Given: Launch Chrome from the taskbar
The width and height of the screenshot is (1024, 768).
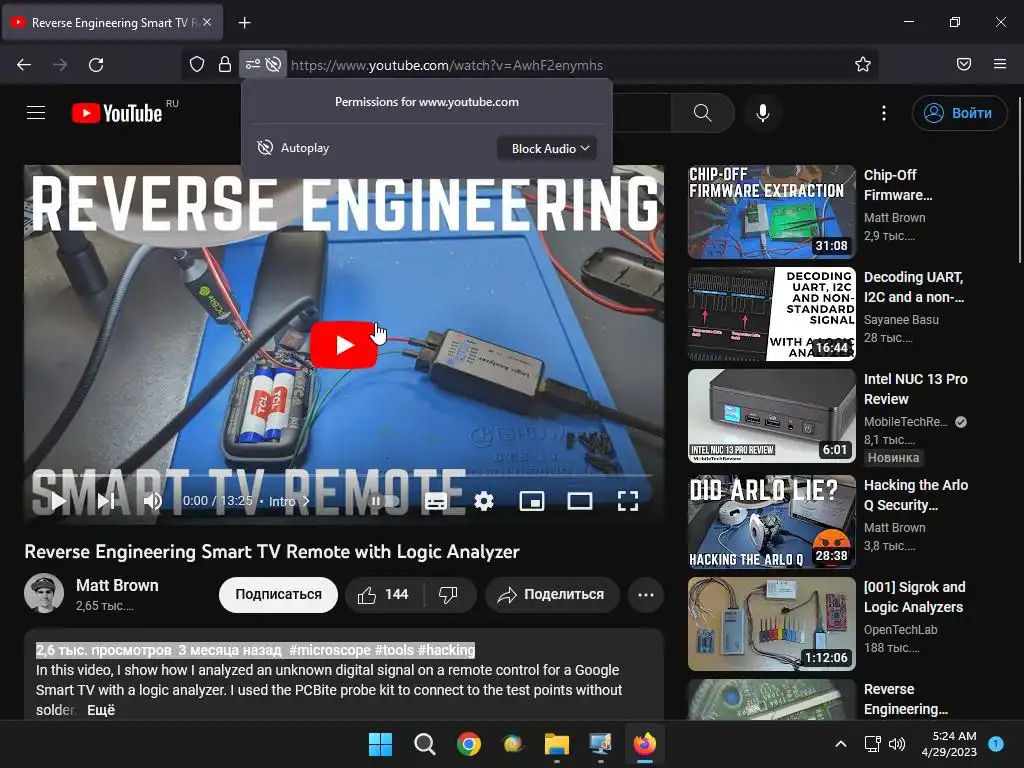Looking at the screenshot, I should pos(469,744).
